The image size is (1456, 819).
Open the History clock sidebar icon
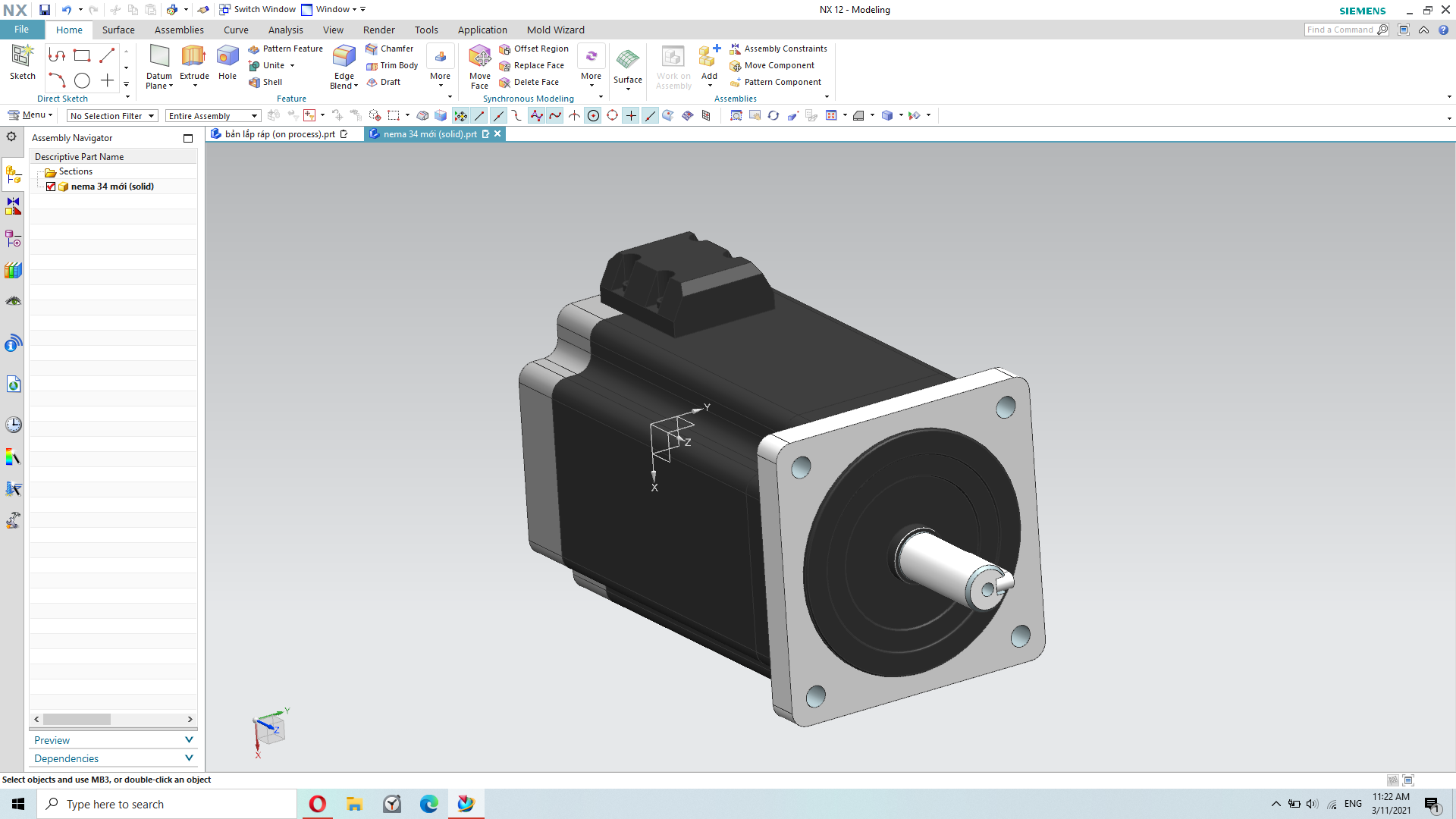[x=13, y=425]
